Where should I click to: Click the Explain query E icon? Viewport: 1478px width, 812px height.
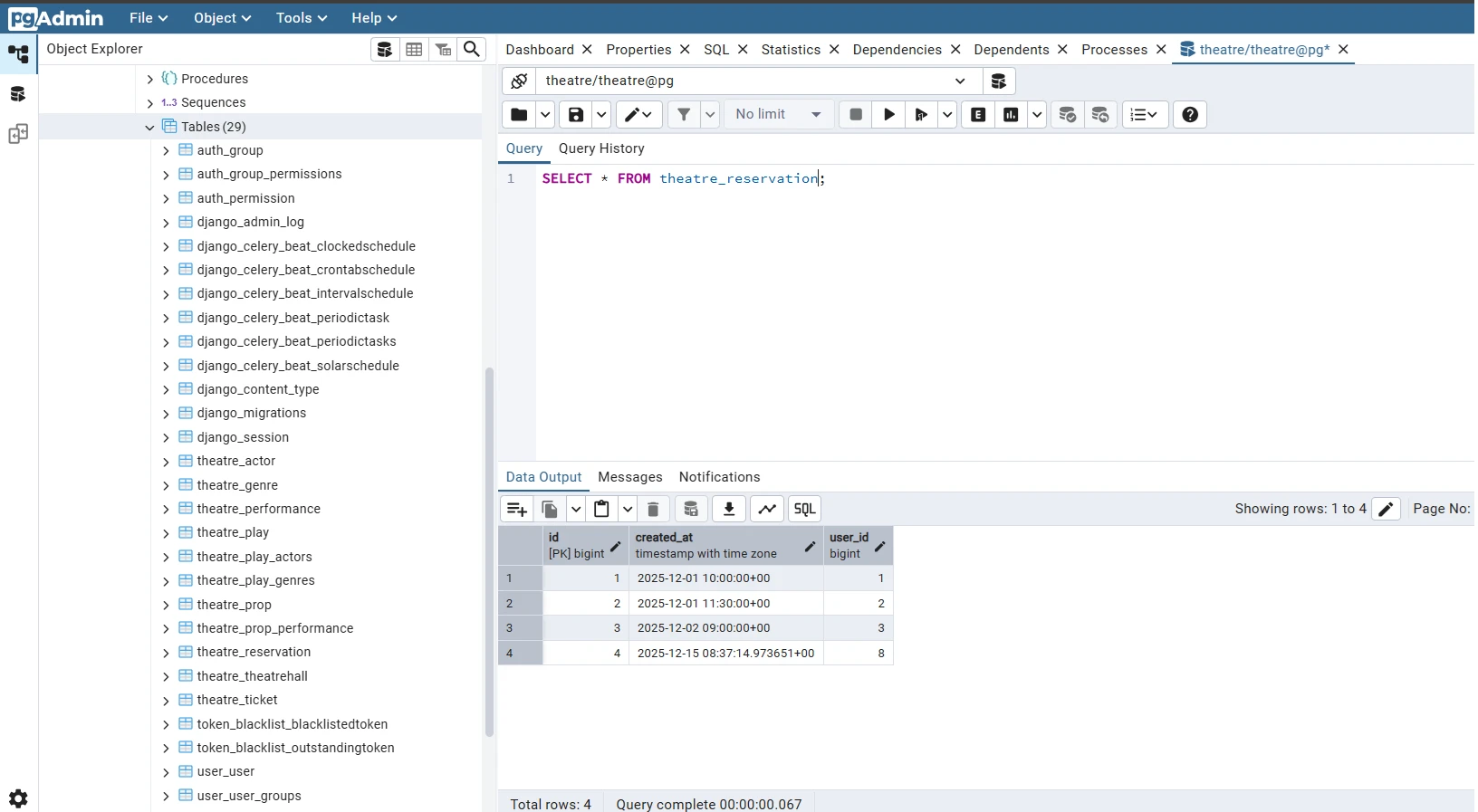coord(978,114)
